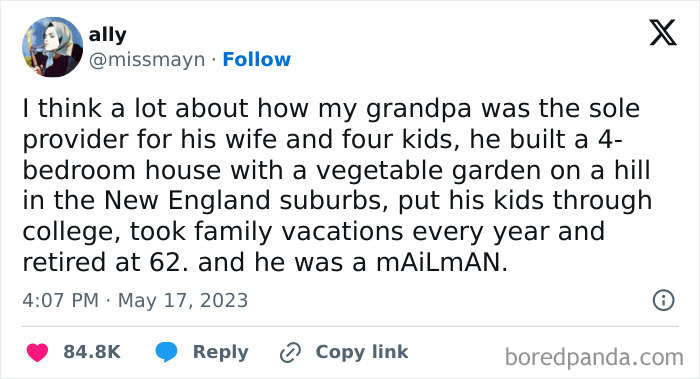
Task: Open the tweet info circle icon
Action: (x=663, y=300)
